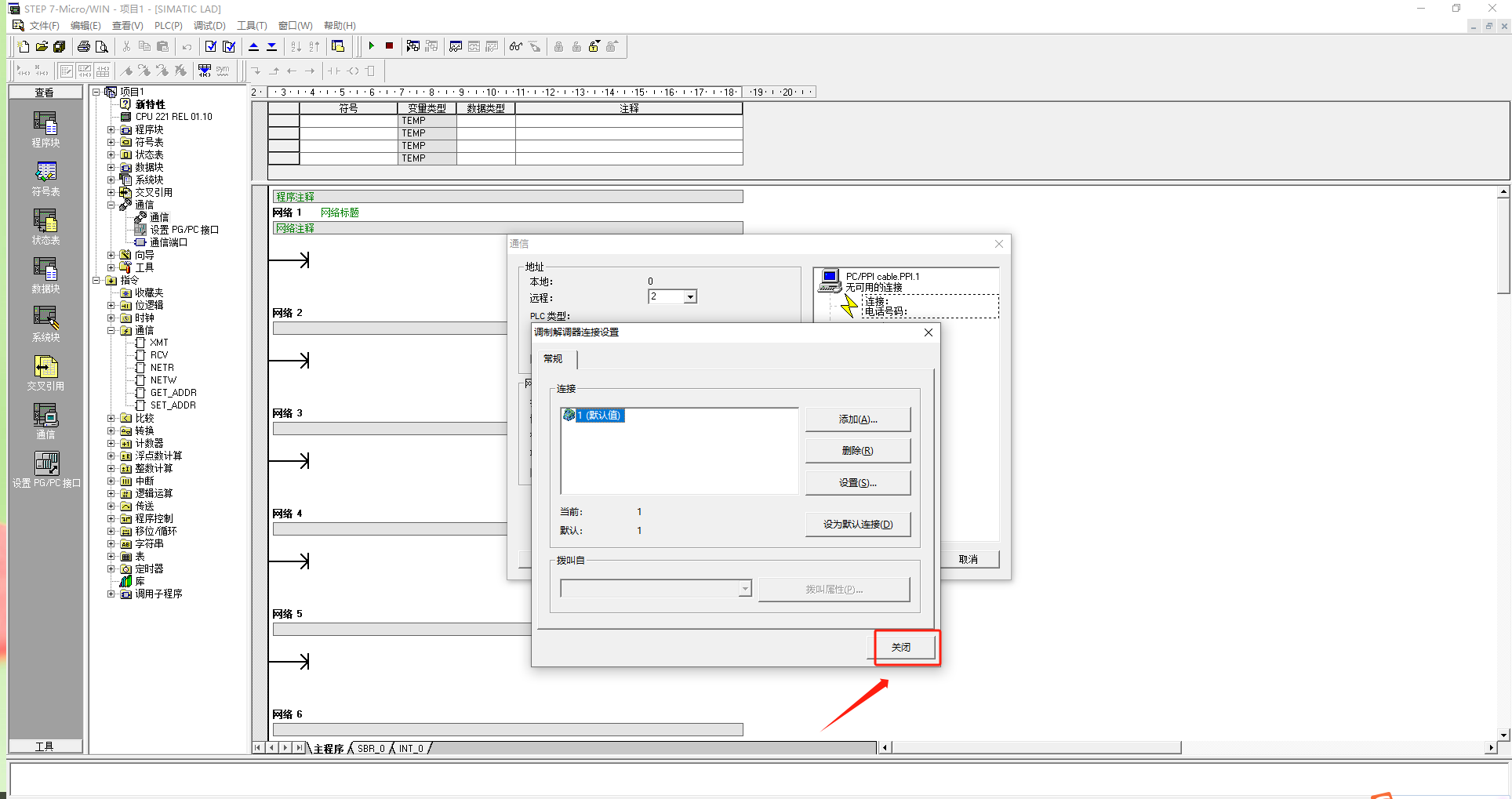Select the 常规 tab in the modem dialog
1512x799 pixels.
553,358
